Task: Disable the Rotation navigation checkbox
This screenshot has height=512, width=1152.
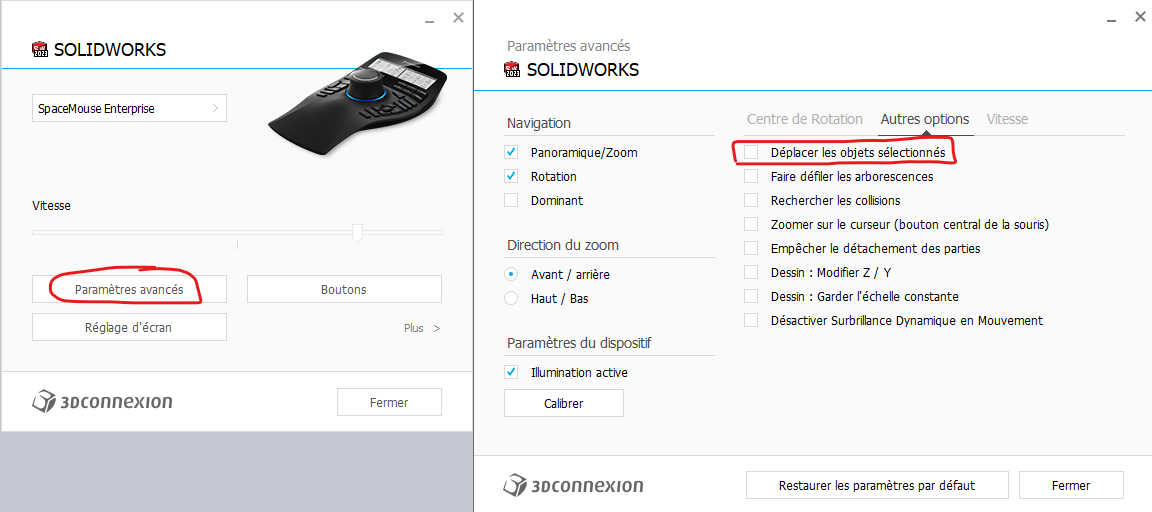Action: pyautogui.click(x=511, y=176)
